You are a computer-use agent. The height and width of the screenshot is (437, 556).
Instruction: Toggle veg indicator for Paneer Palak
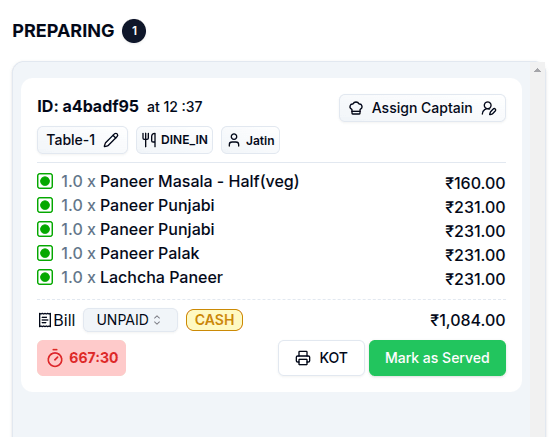tap(45, 253)
